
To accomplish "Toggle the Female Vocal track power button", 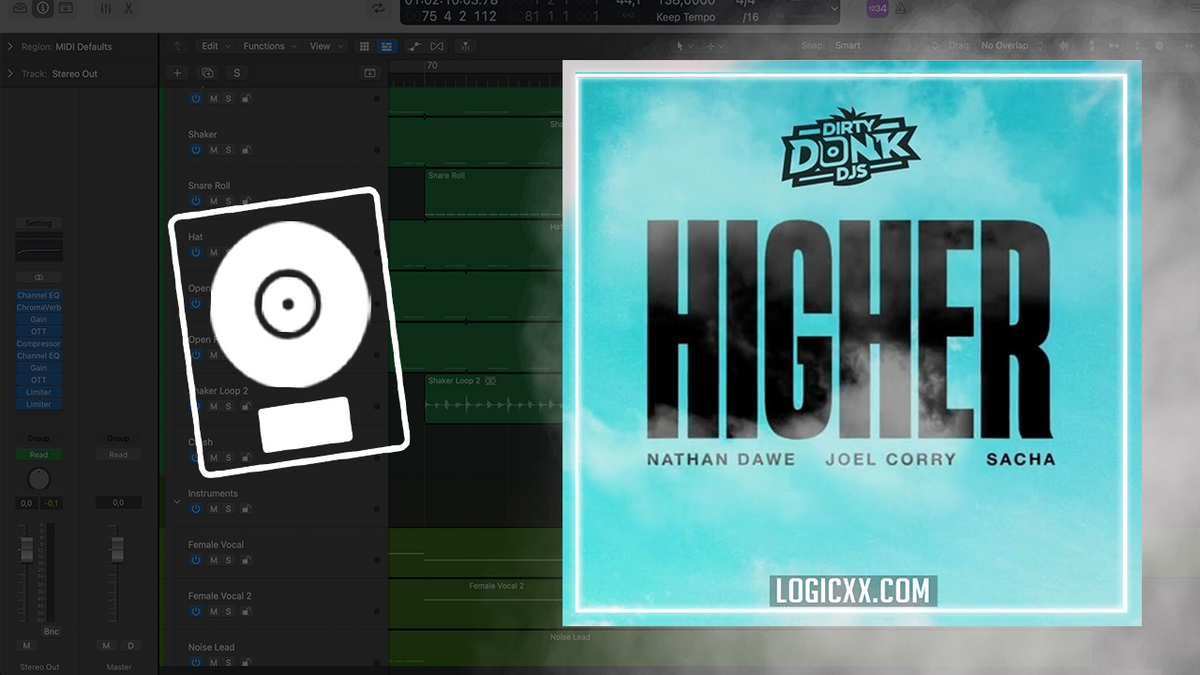I will [x=195, y=560].
